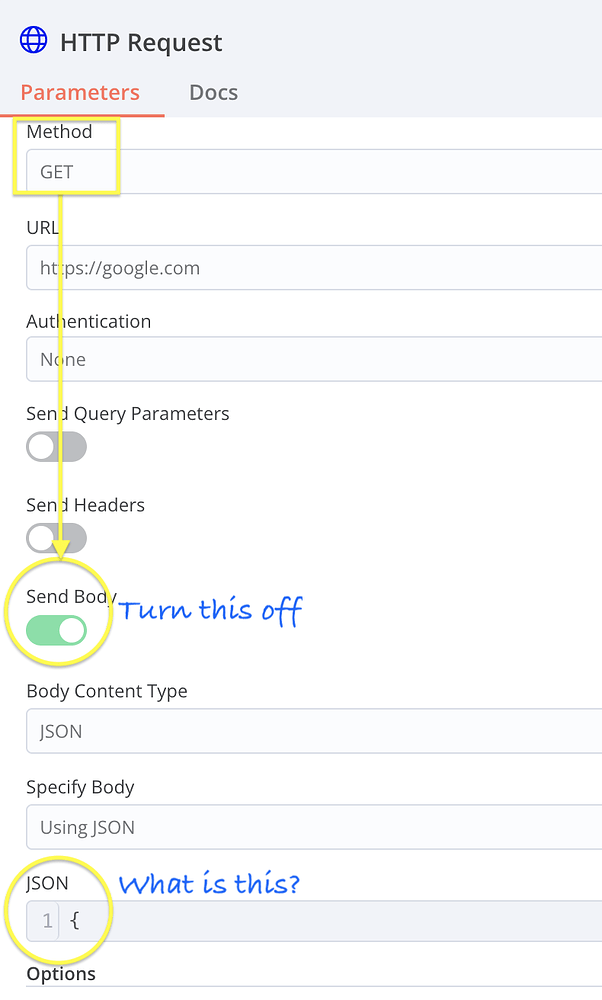Enable the Send Headers toggle
Image resolution: width=602 pixels, height=1000 pixels.
tap(56, 538)
